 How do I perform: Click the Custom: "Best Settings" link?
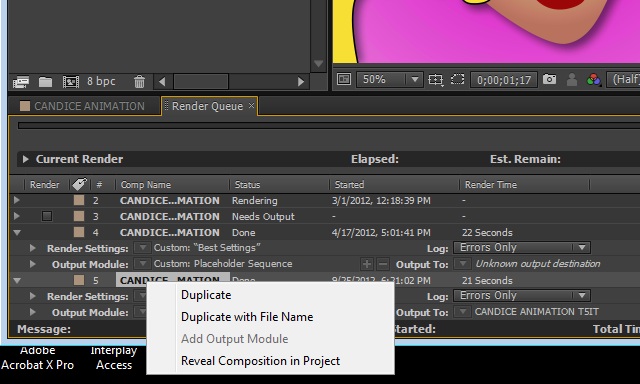point(207,248)
